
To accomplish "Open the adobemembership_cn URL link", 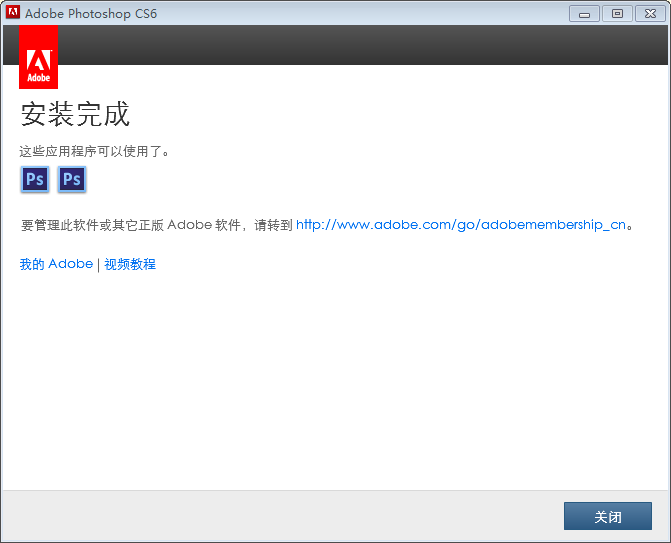I will [461, 225].
